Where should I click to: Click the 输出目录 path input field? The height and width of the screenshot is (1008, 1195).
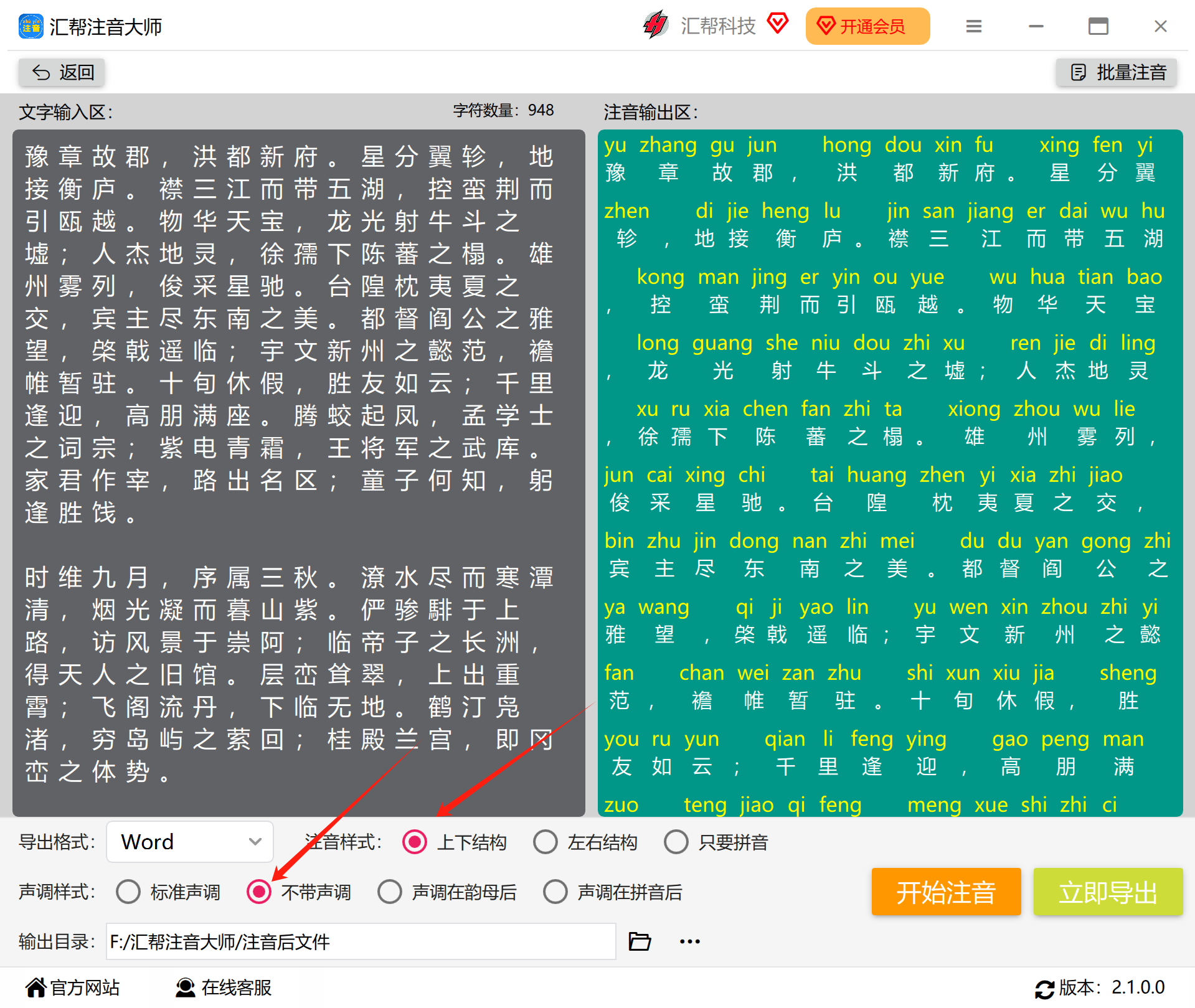(361, 941)
